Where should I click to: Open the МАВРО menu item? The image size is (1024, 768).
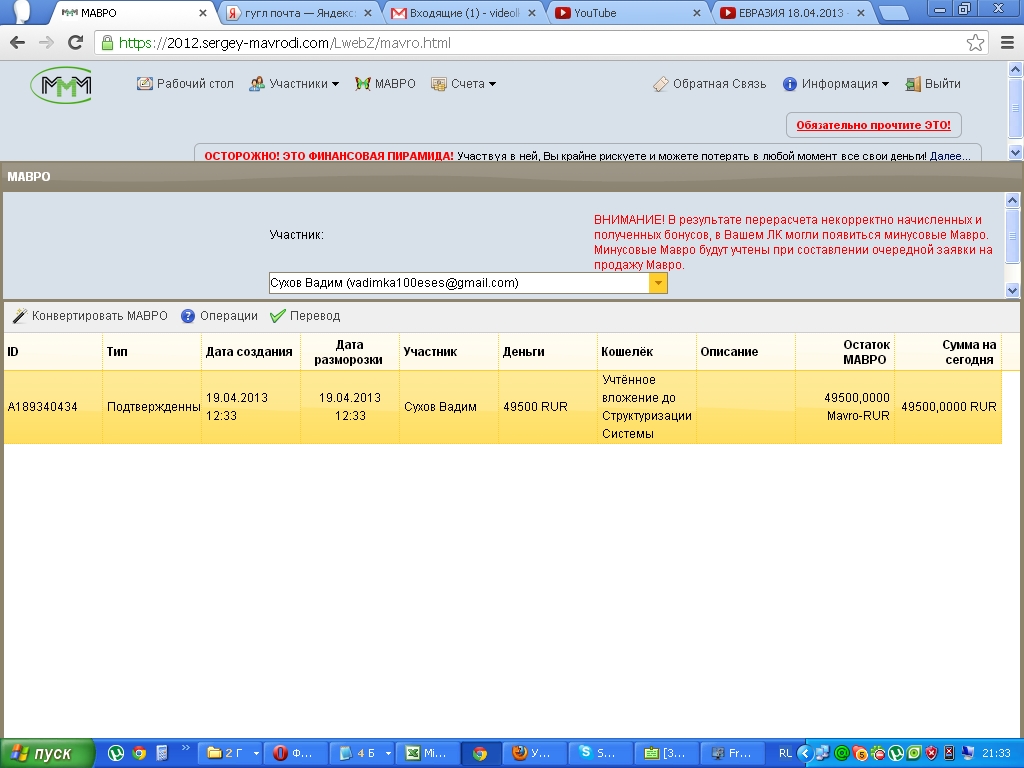point(385,84)
